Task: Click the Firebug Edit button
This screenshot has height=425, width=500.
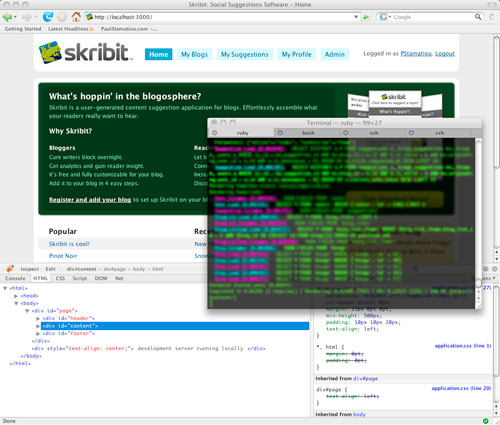Action: coord(50,269)
